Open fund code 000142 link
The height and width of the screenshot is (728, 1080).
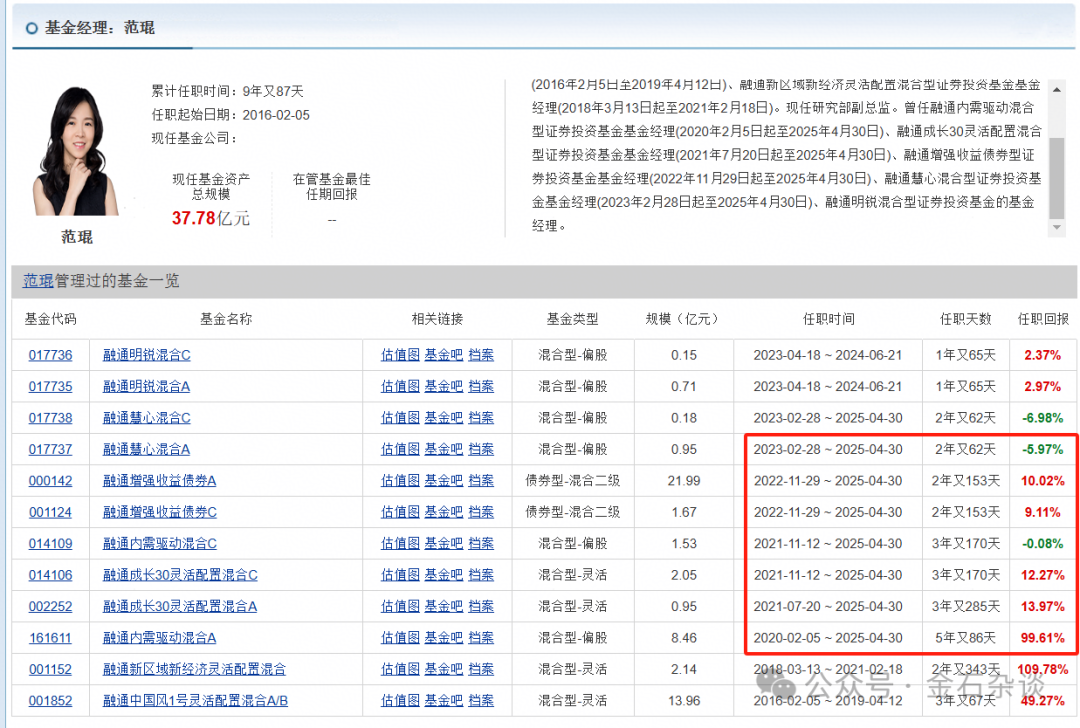[50, 481]
